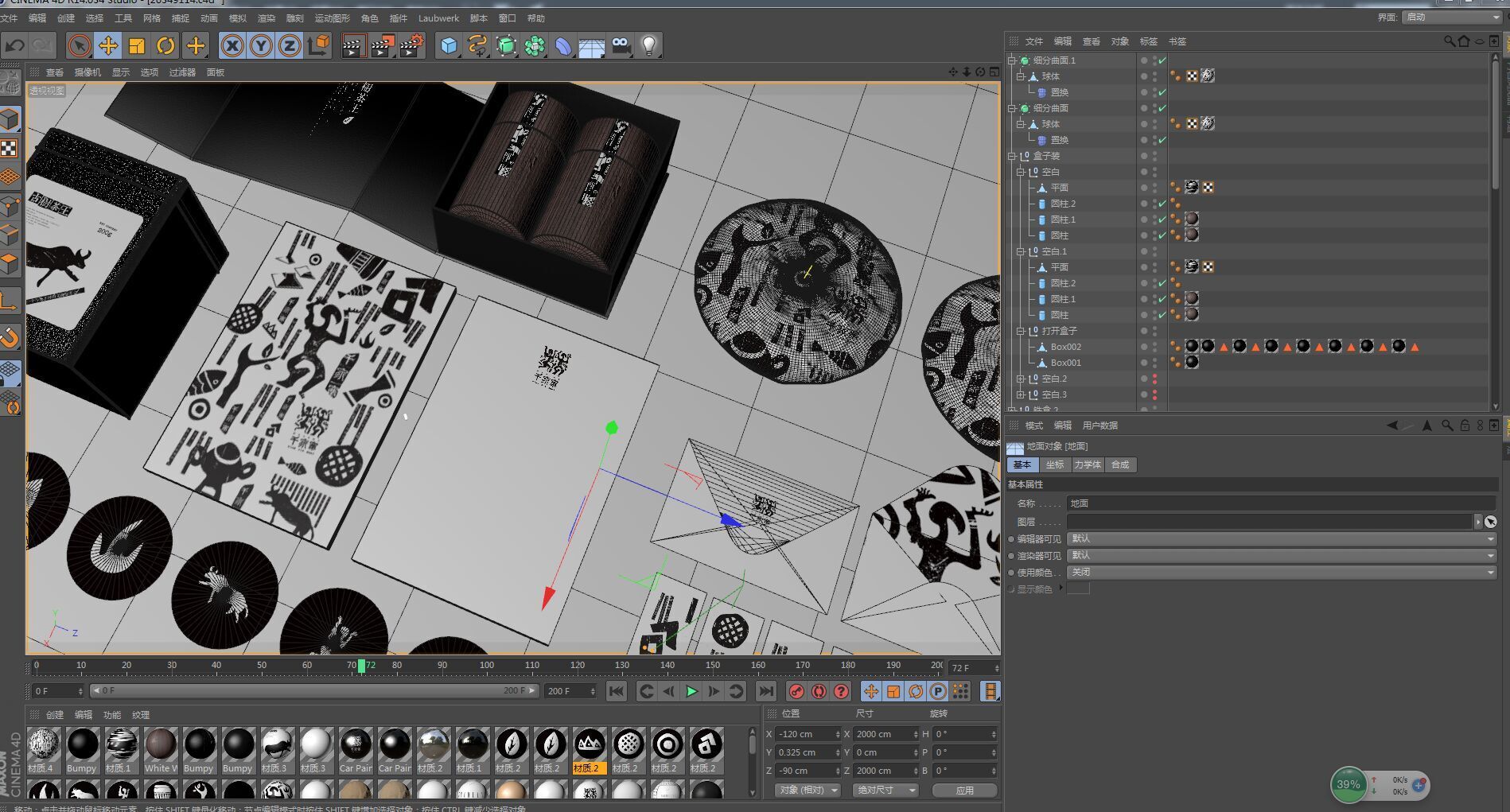Screen dimensions: 1510x812
Task: Play the animation forward
Action: coord(691,691)
